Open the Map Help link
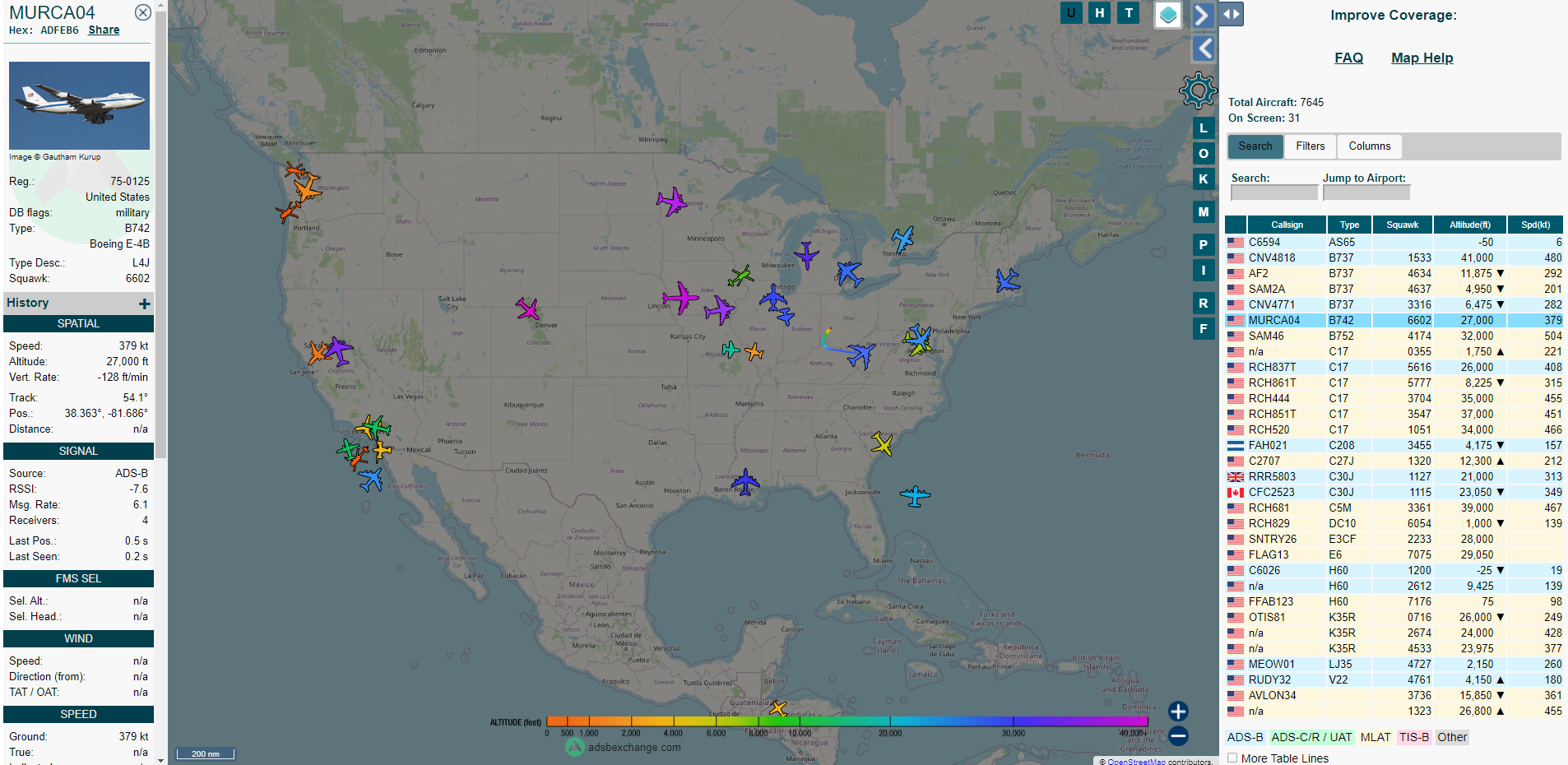The image size is (1568, 765). [1422, 58]
